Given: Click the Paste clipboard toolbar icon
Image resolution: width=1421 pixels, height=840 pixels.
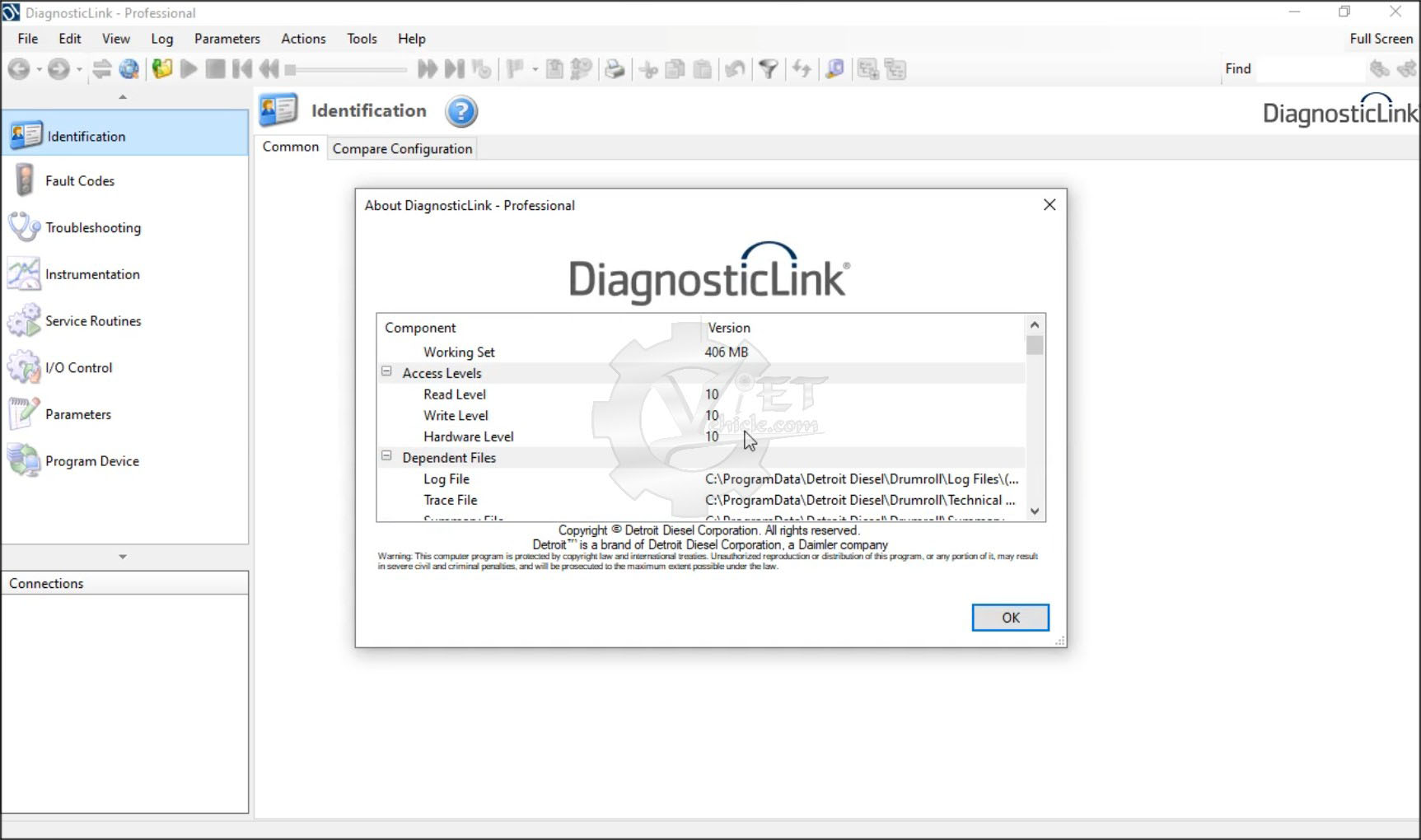Looking at the screenshot, I should (x=702, y=69).
